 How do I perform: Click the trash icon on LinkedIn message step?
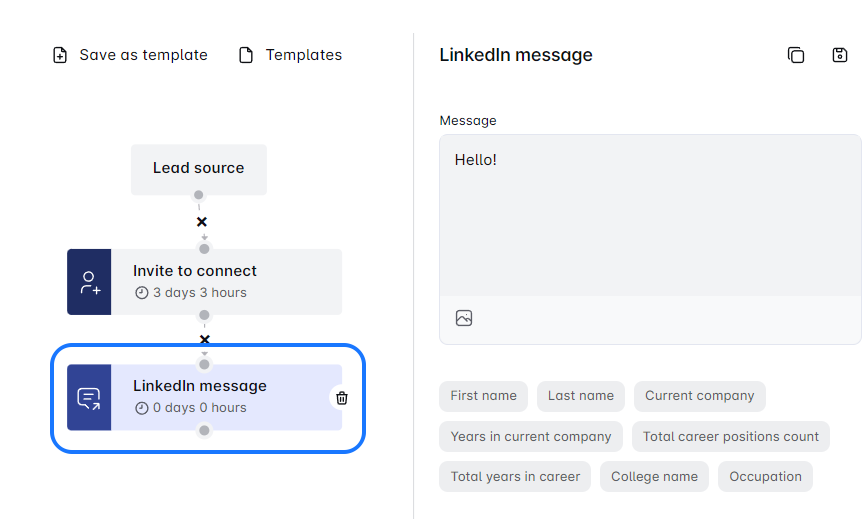(x=342, y=398)
